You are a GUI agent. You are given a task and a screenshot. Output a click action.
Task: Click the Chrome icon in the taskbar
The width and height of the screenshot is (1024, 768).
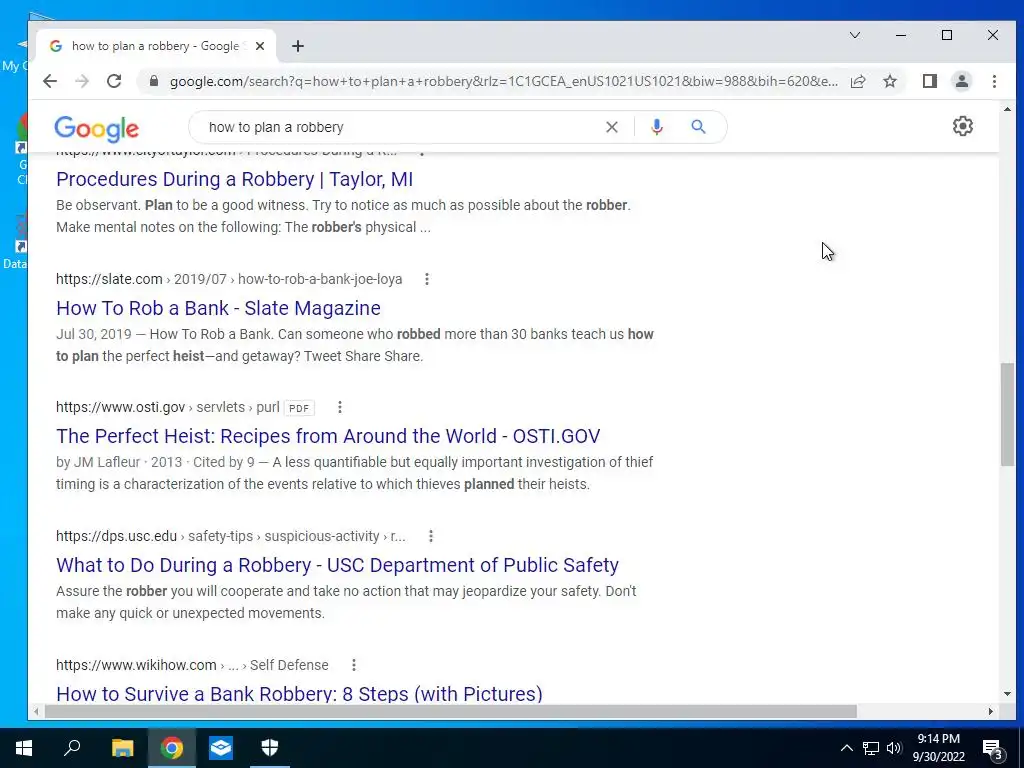[x=172, y=748]
